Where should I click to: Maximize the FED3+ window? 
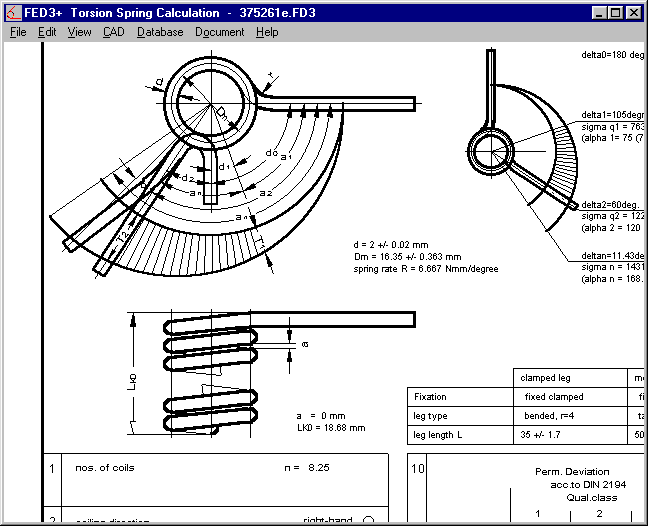614,13
